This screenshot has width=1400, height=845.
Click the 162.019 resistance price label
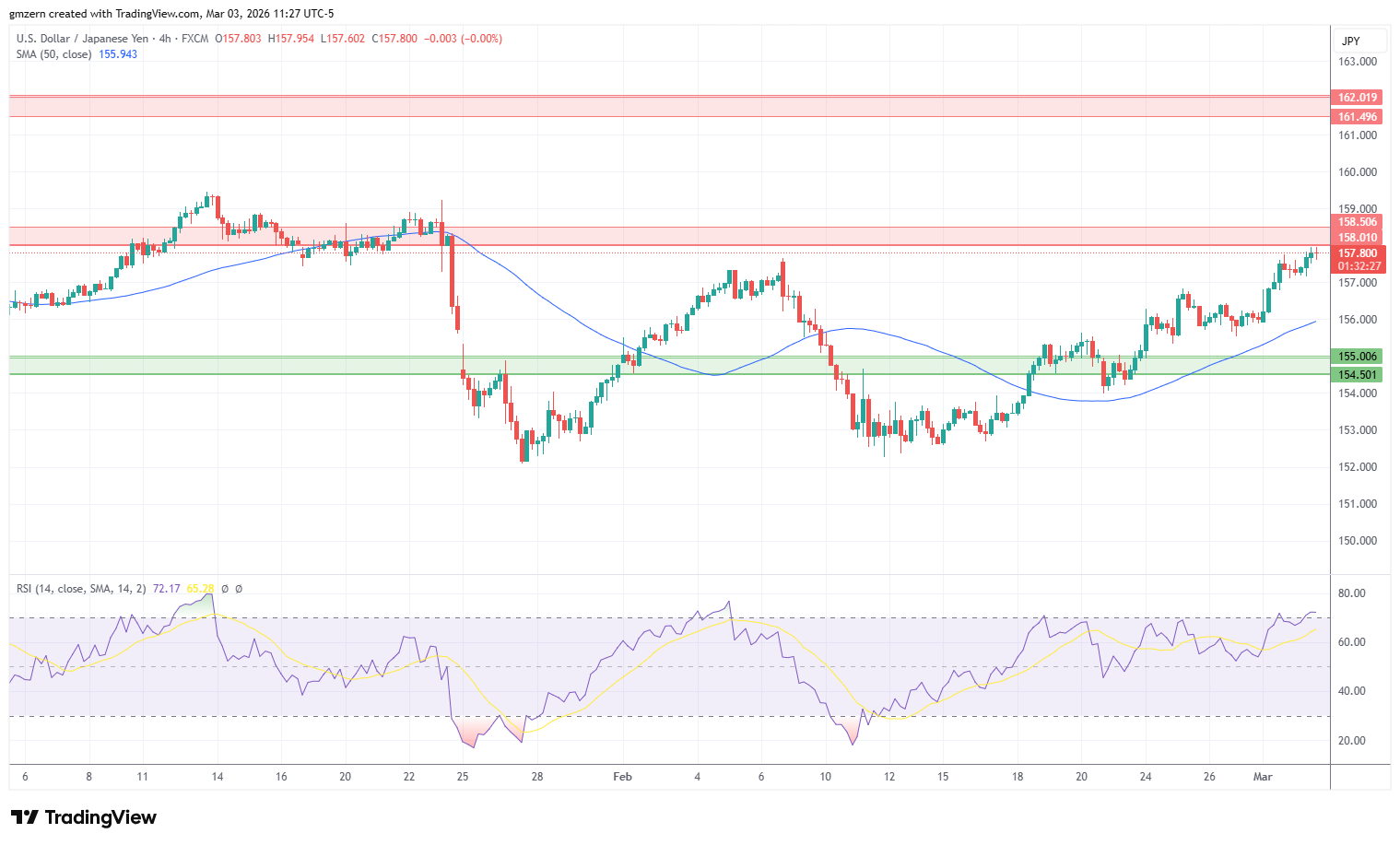[x=1358, y=98]
